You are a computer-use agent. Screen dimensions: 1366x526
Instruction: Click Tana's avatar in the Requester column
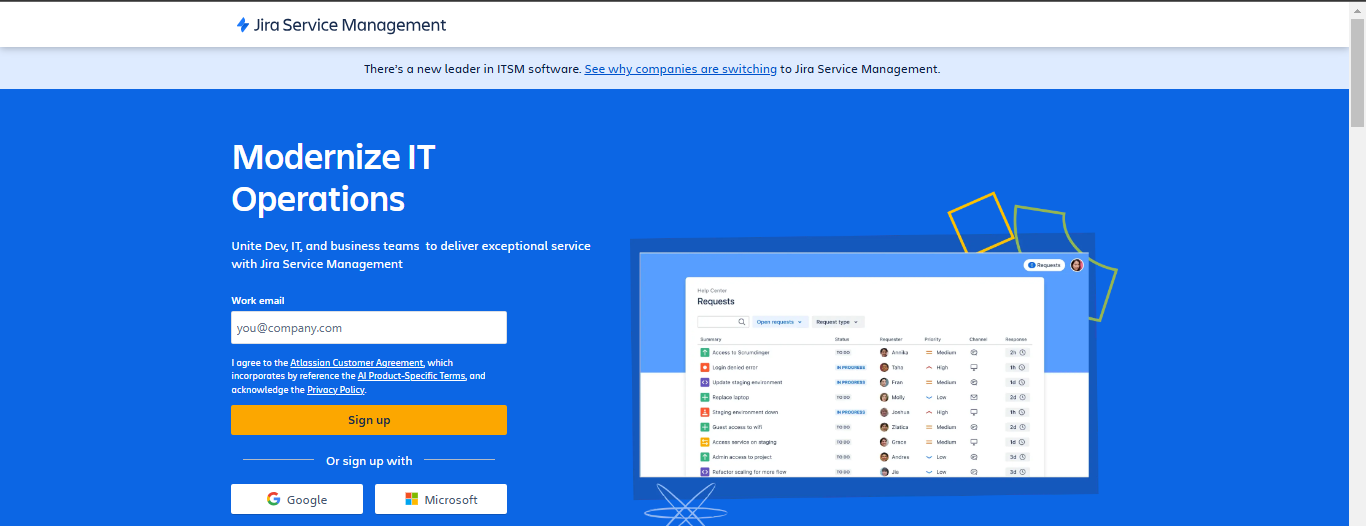(x=884, y=367)
